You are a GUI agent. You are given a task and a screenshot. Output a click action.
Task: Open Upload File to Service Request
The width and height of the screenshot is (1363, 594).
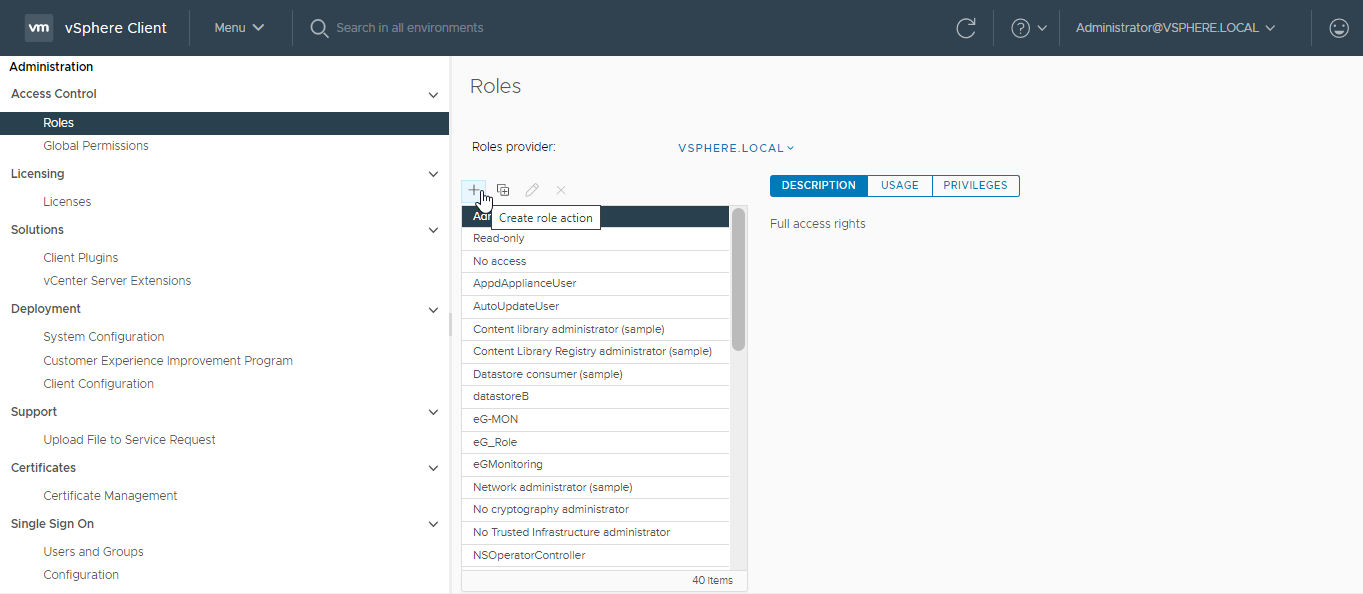(129, 440)
